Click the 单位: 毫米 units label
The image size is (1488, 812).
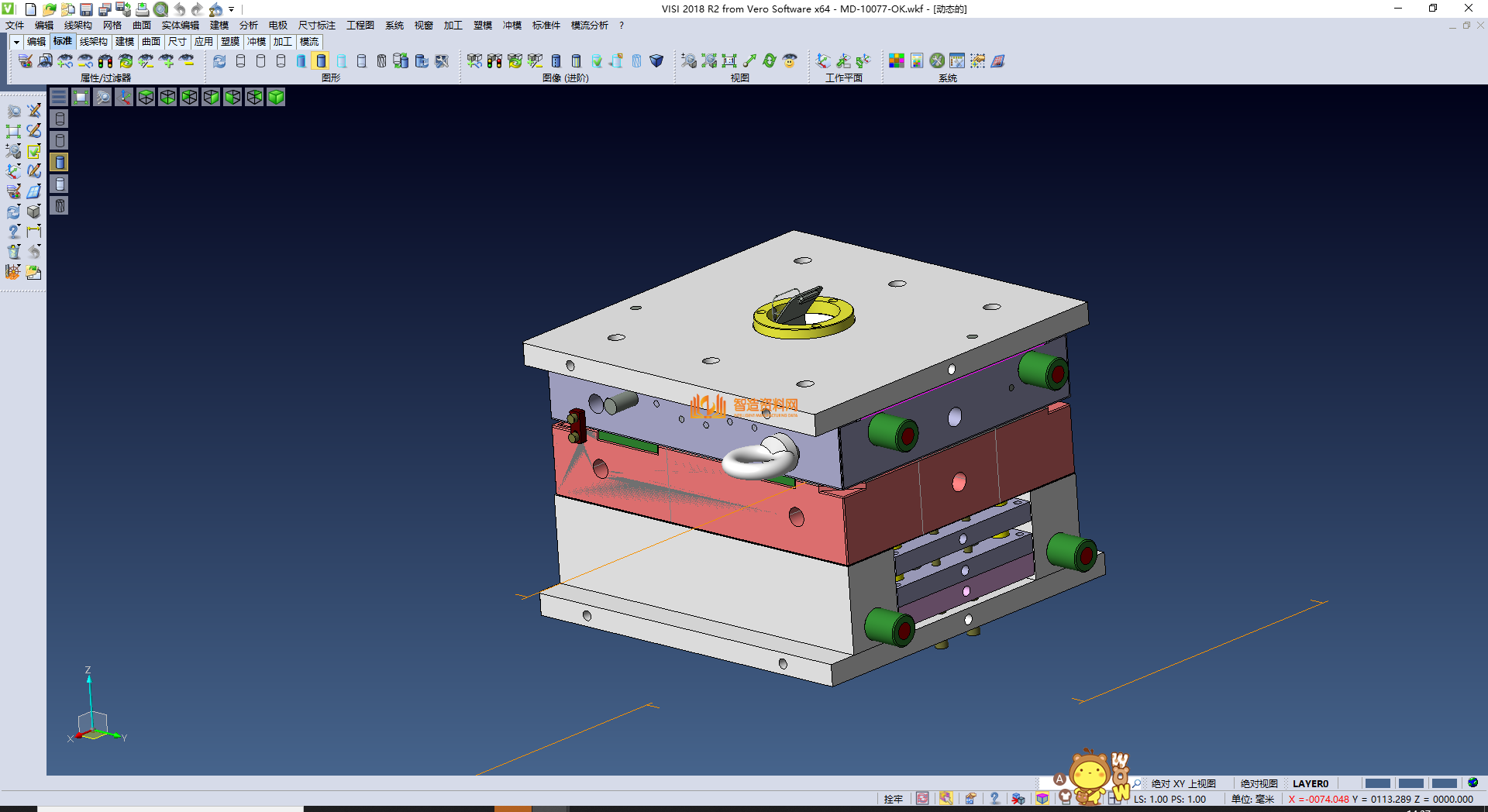(x=1252, y=799)
